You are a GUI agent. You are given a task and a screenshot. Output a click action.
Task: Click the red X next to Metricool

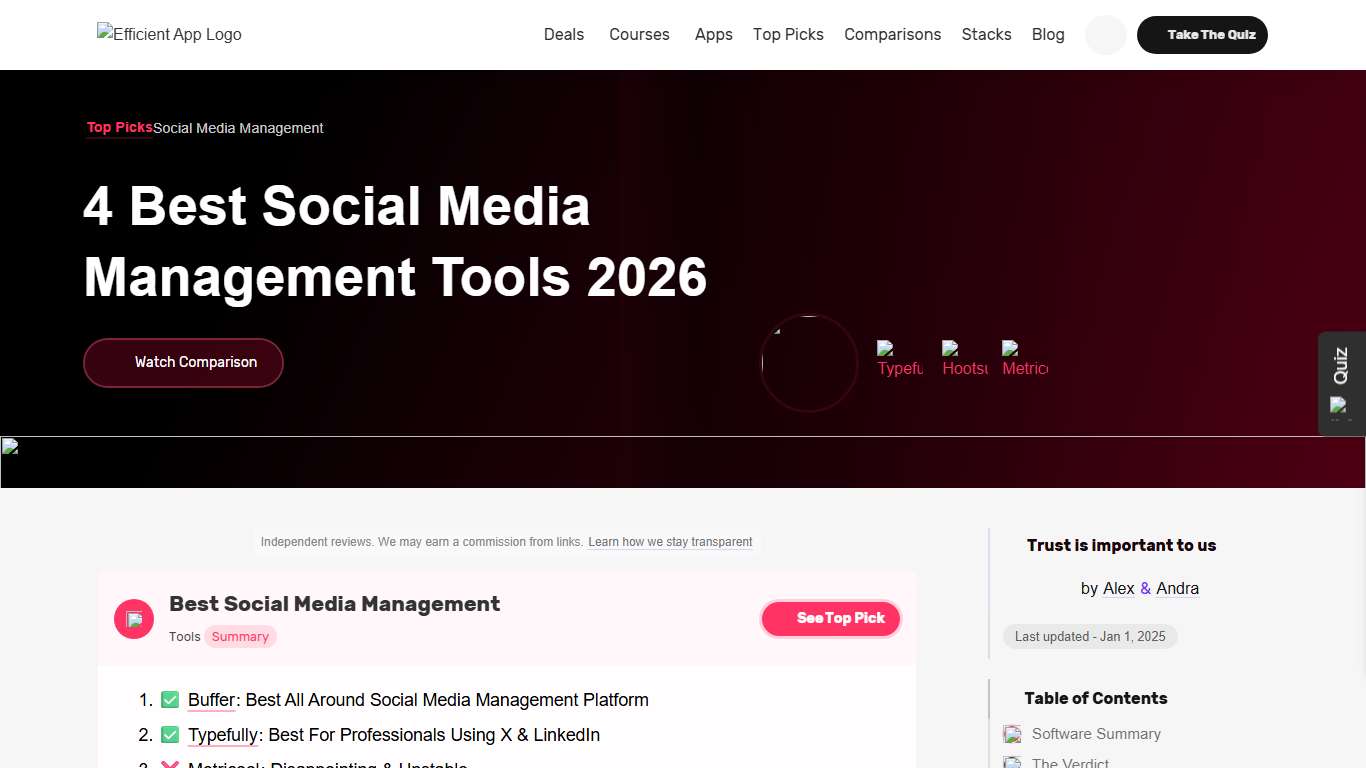[x=169, y=765]
